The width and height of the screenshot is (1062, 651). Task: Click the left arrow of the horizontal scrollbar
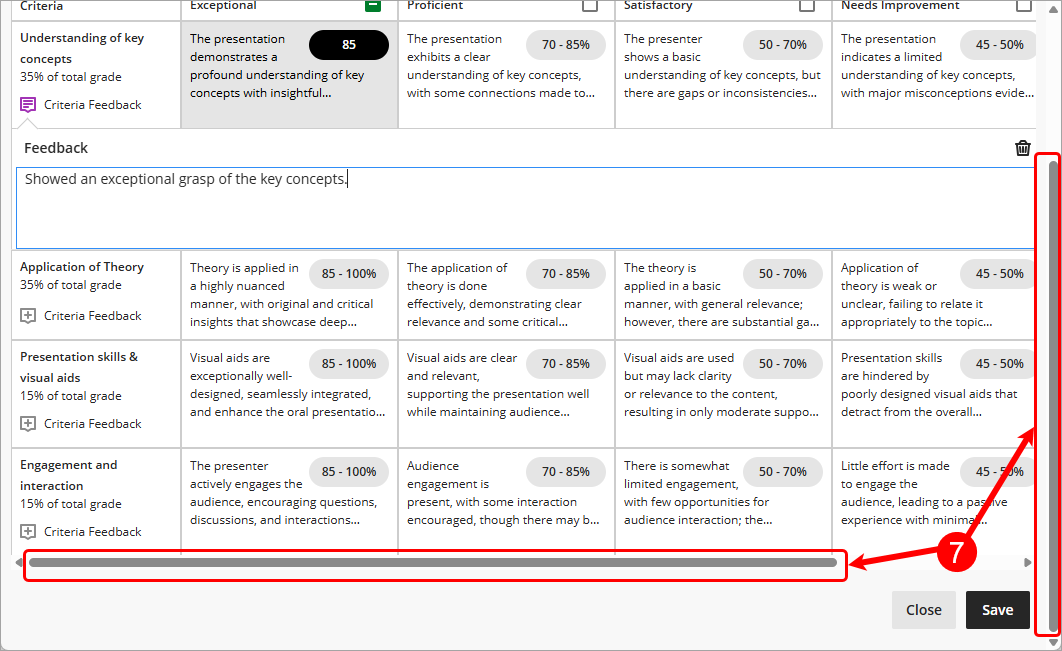19,563
